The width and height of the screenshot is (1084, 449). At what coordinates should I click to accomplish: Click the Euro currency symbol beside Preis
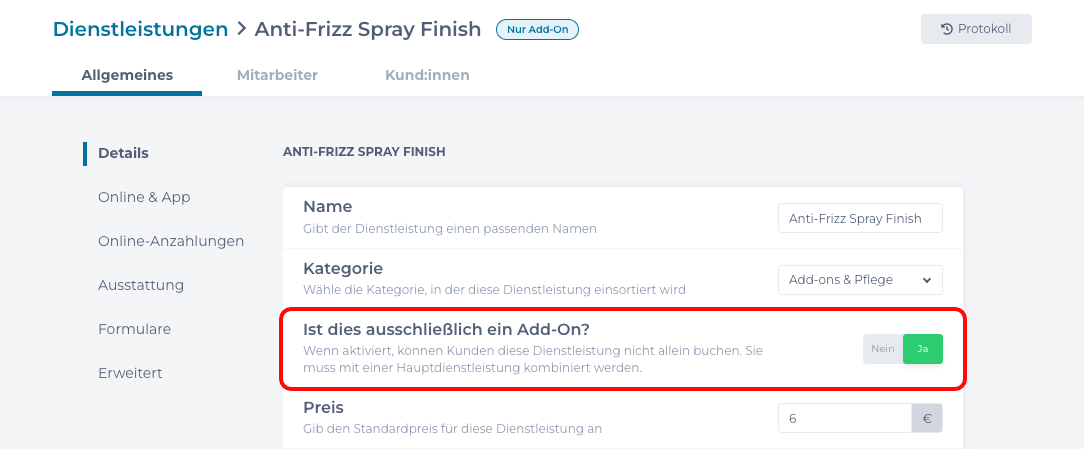click(x=927, y=418)
